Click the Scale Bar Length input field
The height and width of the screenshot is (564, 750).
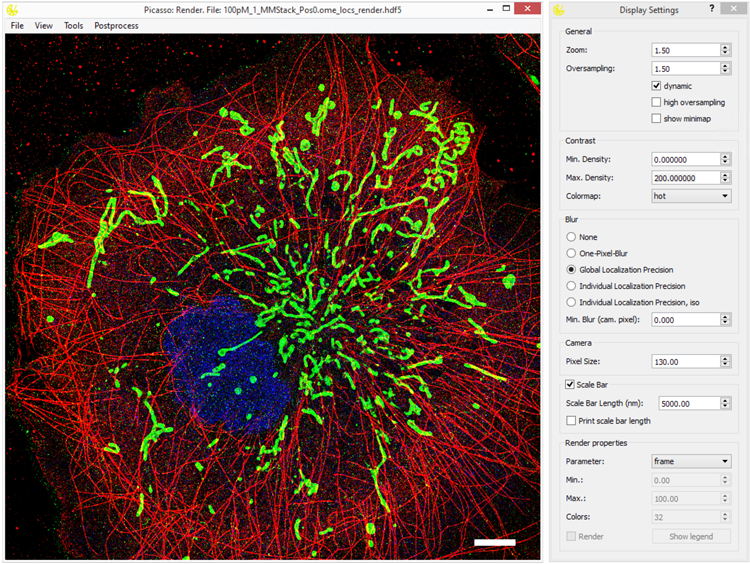tap(689, 404)
